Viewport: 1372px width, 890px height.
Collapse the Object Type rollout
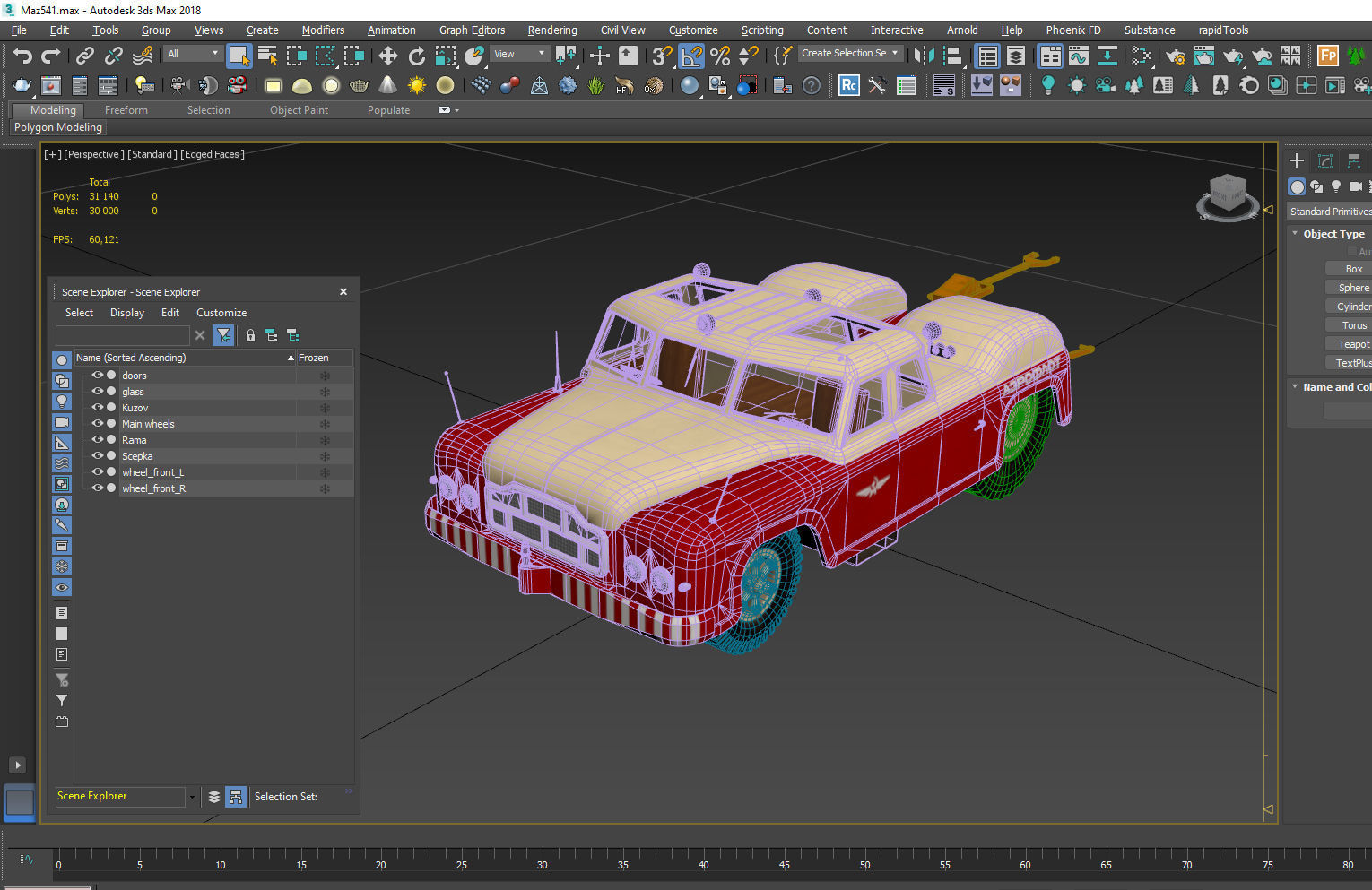click(1333, 234)
